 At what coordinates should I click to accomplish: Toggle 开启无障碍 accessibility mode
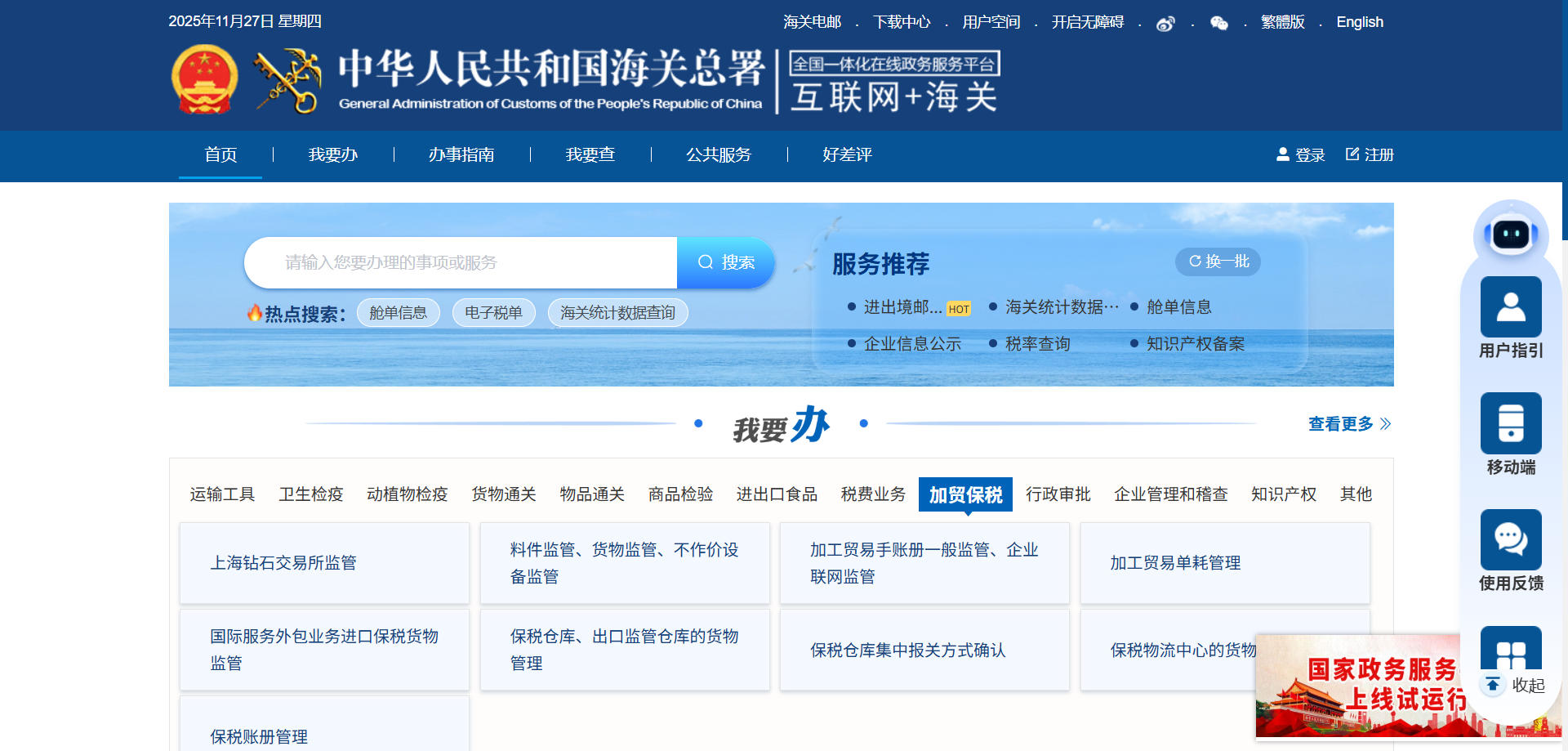click(1087, 22)
